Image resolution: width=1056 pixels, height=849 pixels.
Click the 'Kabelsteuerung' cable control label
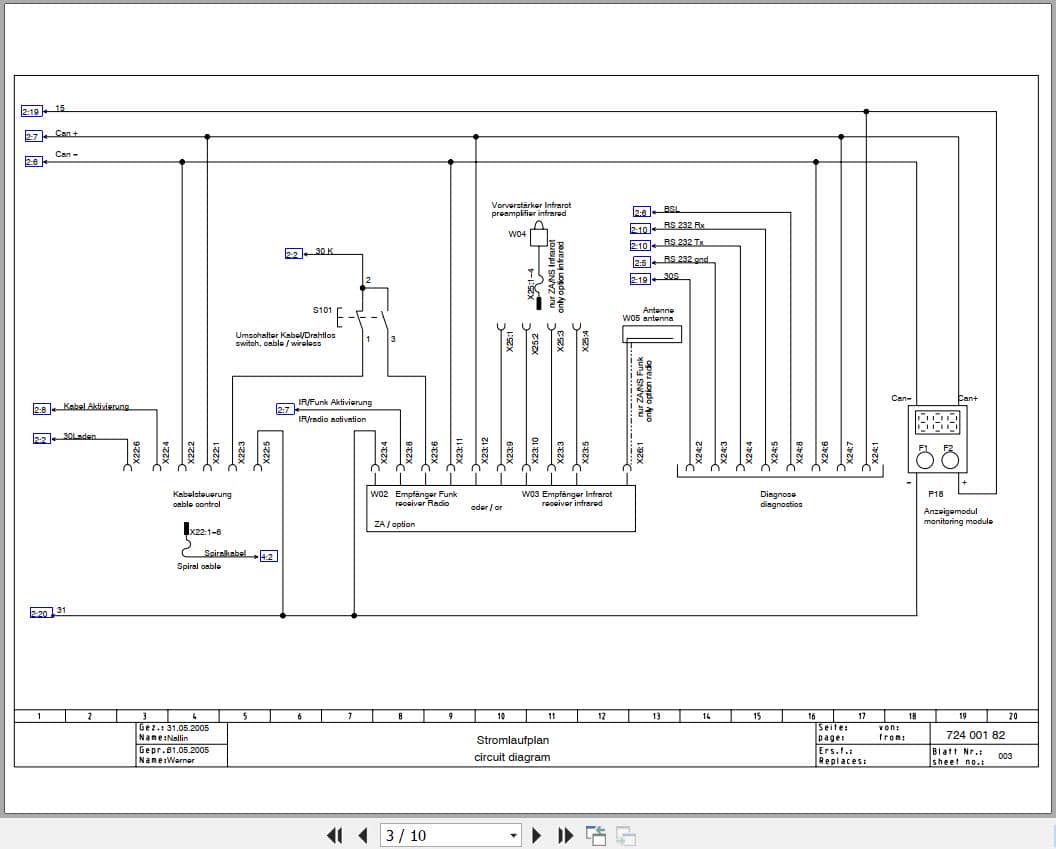click(x=202, y=494)
